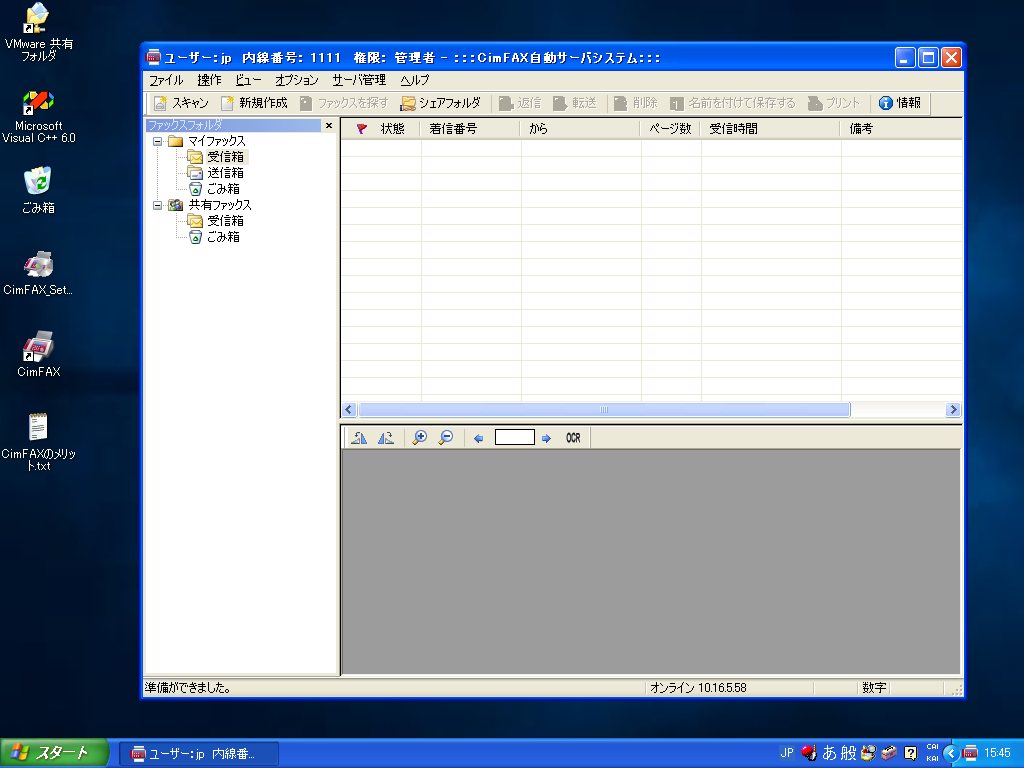Collapse the 共有ファックス tree node
The height and width of the screenshot is (768, 1024).
click(157, 205)
